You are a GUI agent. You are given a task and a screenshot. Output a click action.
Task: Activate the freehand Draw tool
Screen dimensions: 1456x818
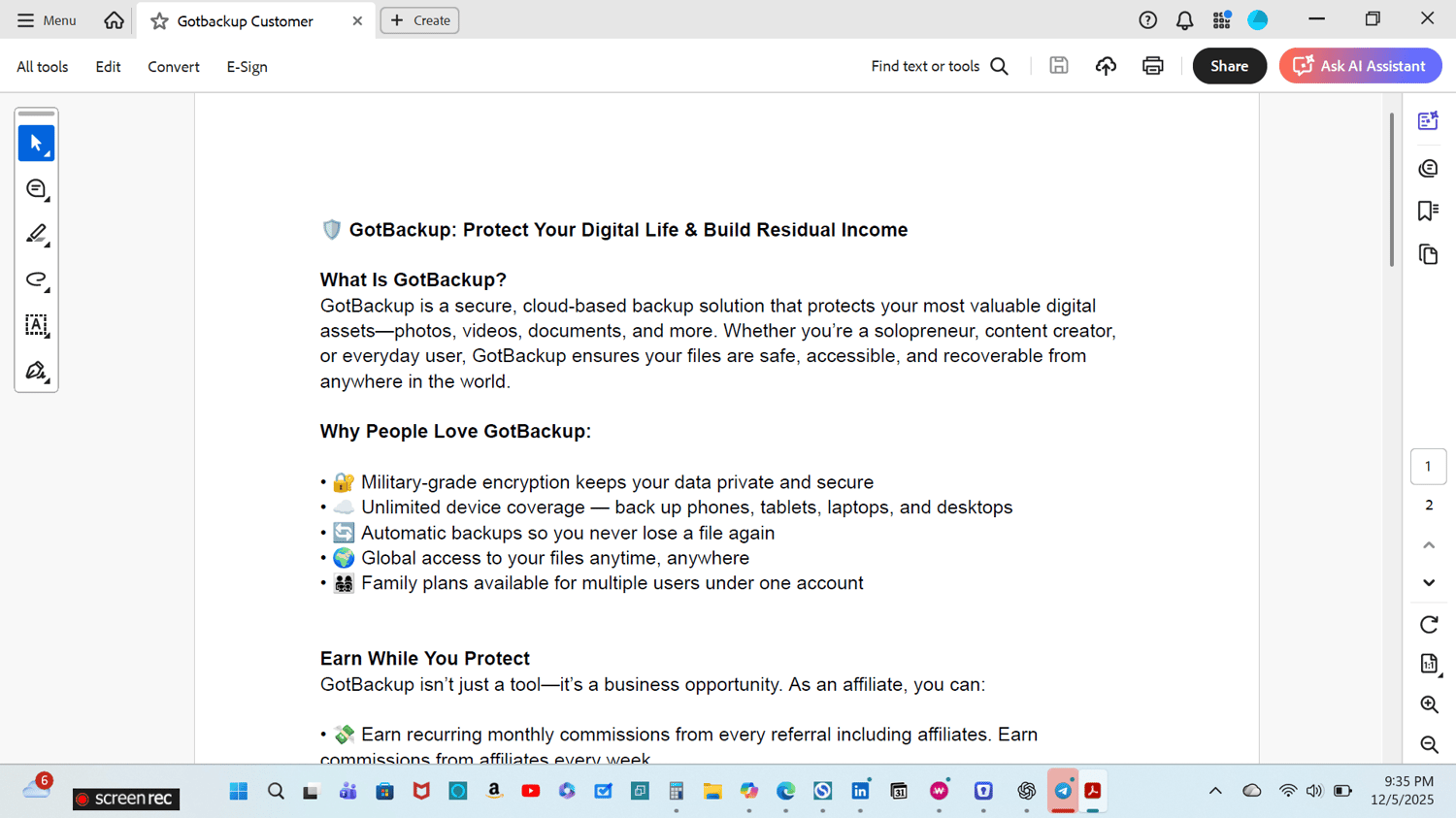point(36,280)
